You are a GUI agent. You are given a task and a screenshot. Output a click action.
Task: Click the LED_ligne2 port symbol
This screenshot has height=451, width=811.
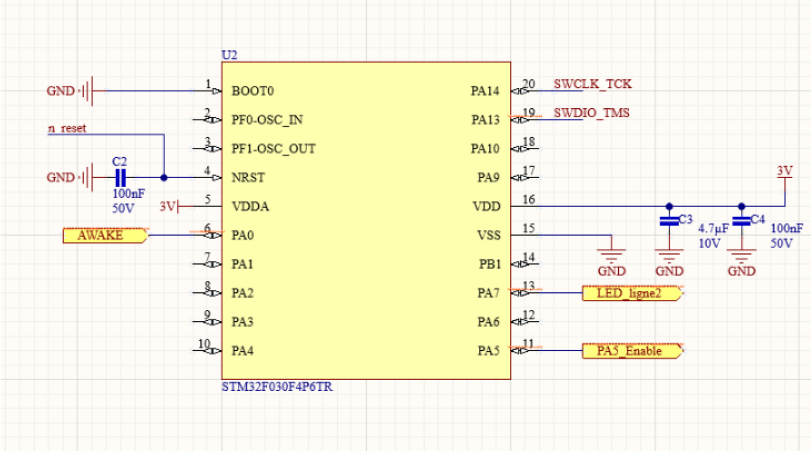coord(630,293)
